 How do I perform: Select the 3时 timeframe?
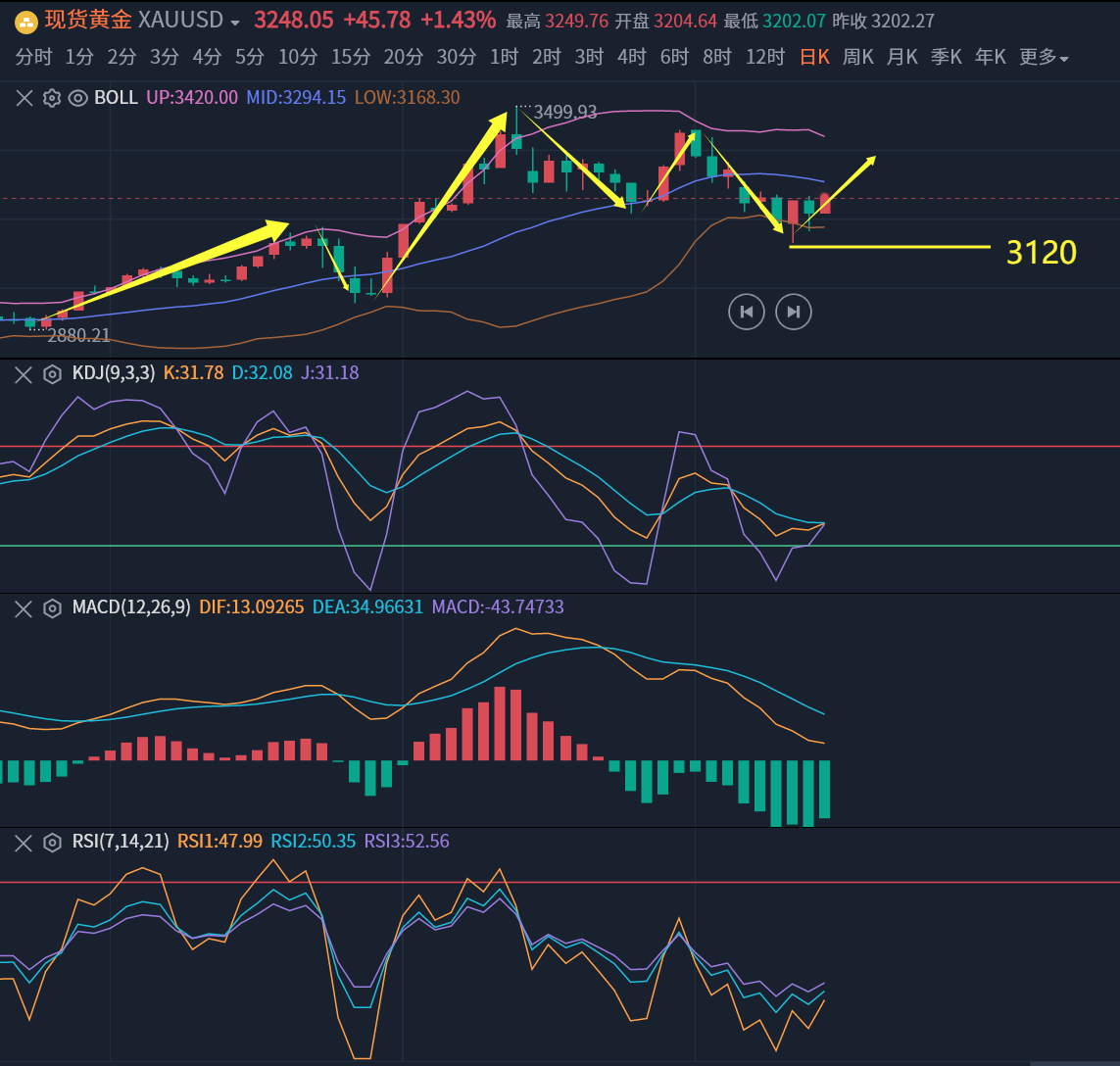[589, 57]
